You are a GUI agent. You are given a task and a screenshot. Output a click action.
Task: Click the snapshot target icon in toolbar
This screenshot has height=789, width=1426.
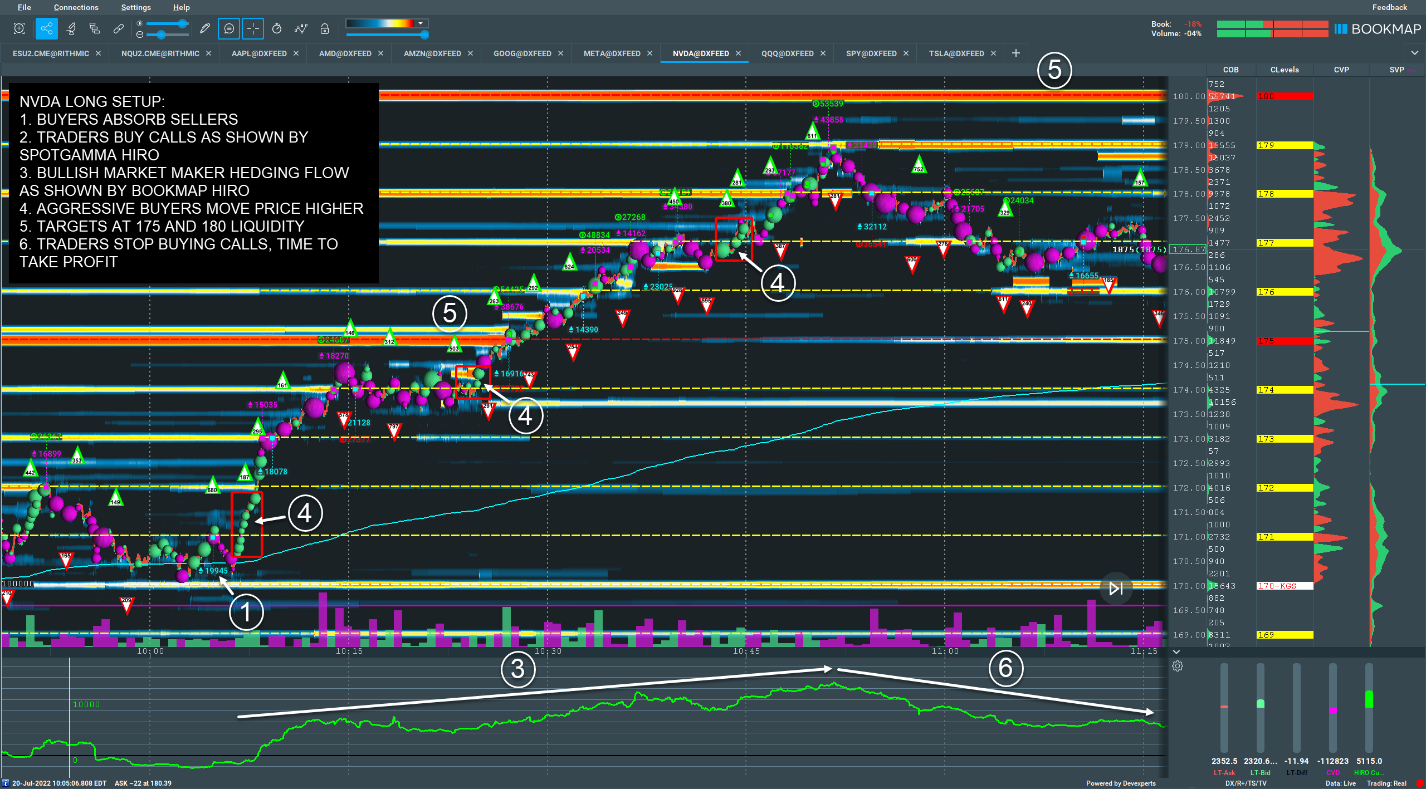pos(20,28)
